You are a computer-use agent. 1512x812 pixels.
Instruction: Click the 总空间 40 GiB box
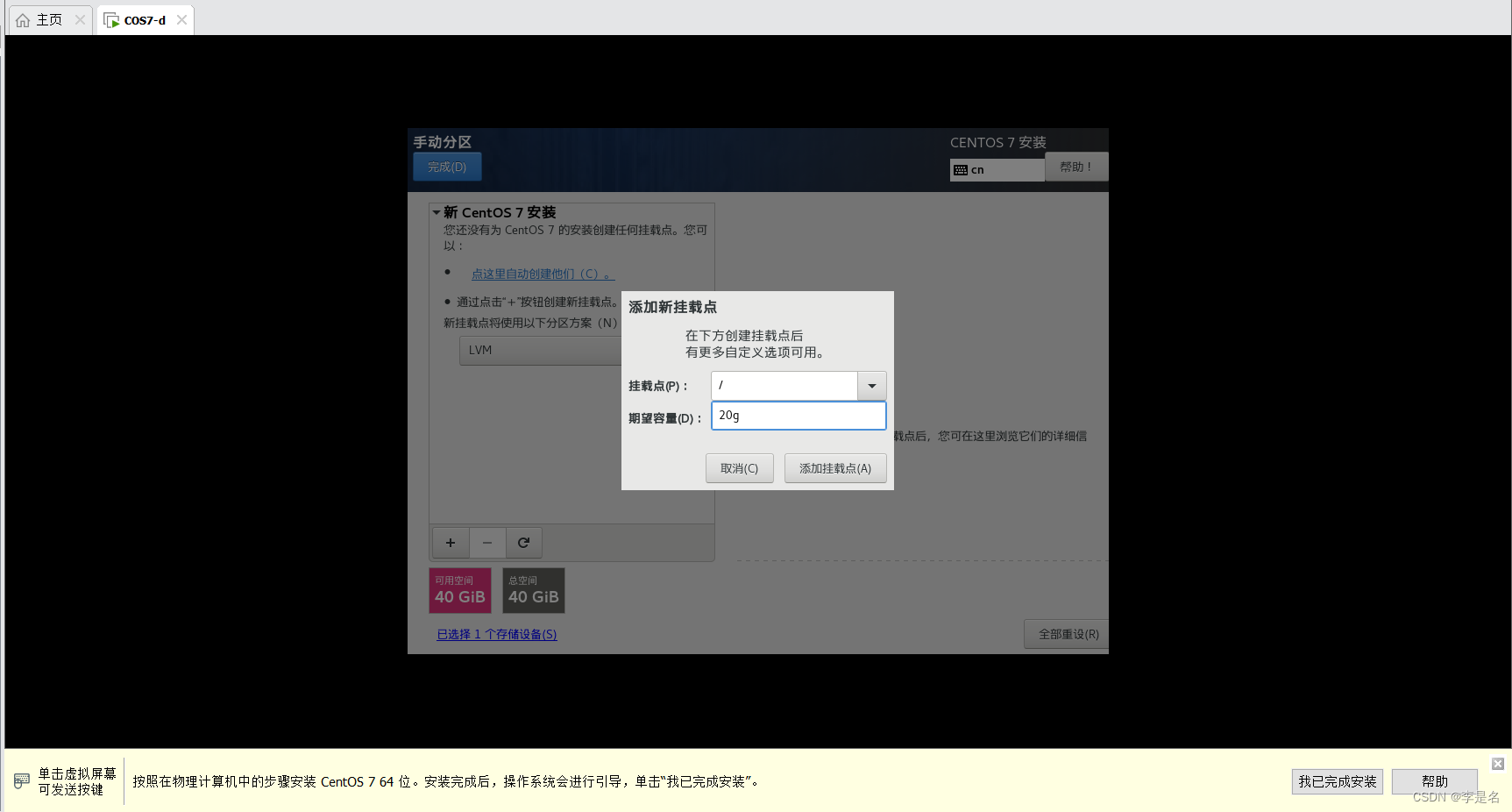(x=534, y=590)
